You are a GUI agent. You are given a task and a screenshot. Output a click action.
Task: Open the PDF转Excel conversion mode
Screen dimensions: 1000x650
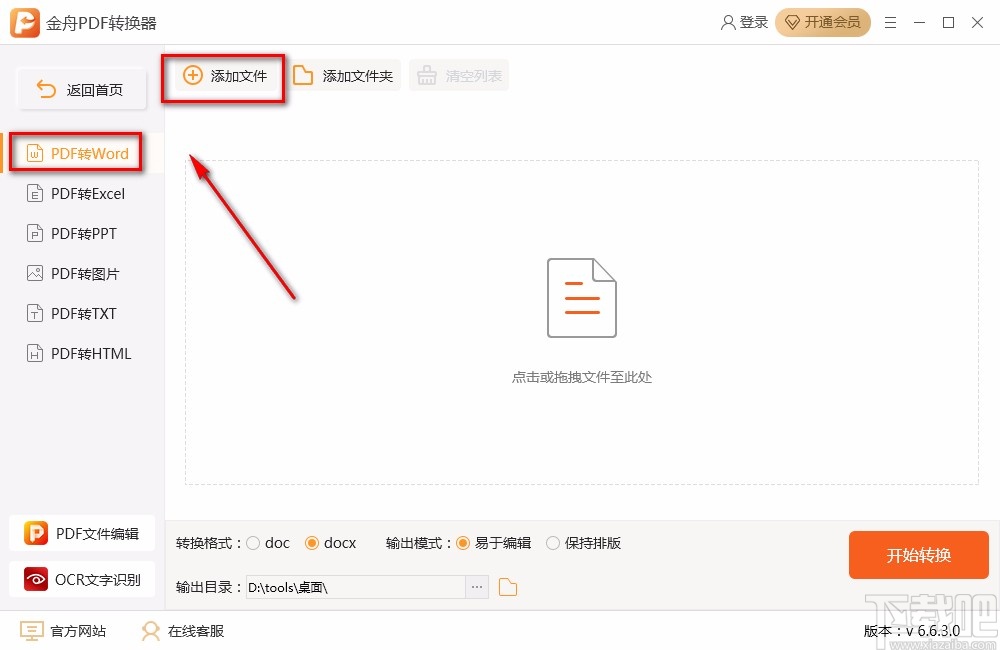point(86,193)
